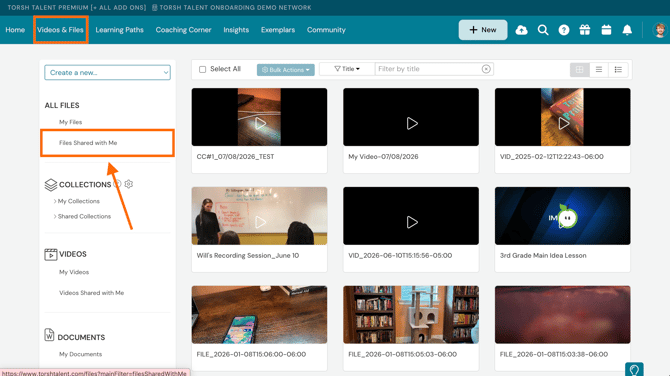Click the cloud upload icon
The height and width of the screenshot is (376, 670).
coord(521,30)
